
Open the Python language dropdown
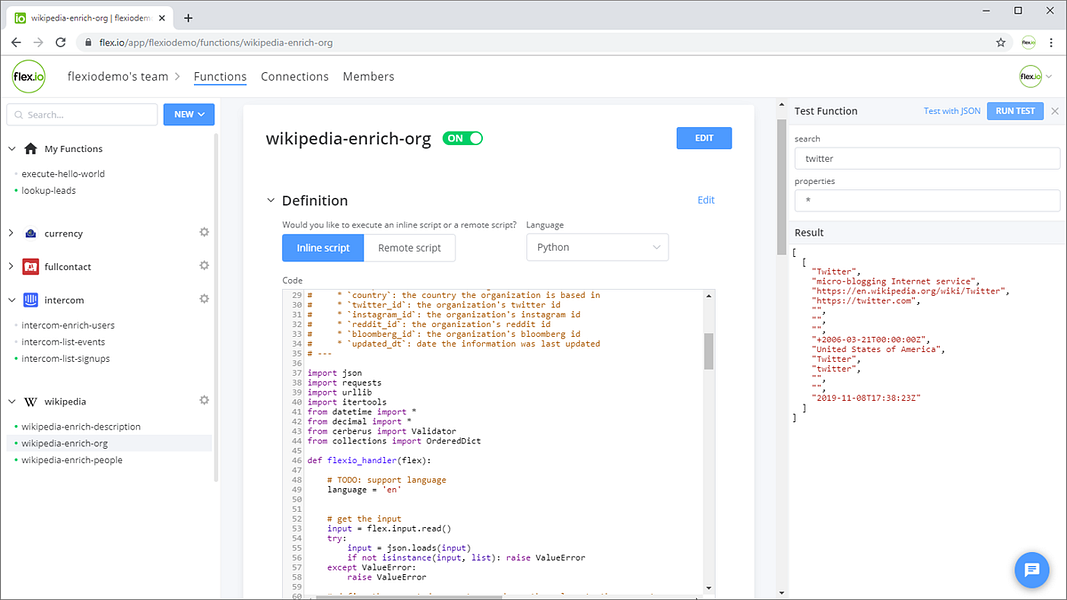click(597, 248)
